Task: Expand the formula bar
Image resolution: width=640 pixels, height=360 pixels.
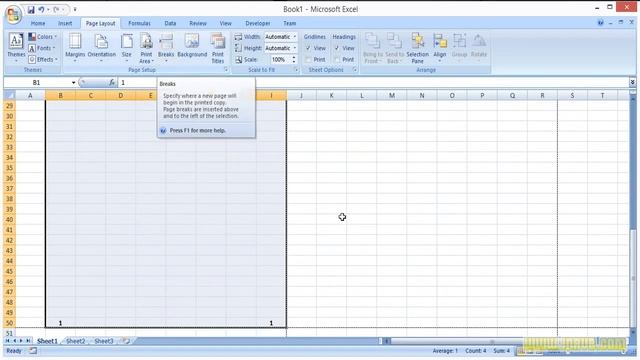Action: [632, 82]
